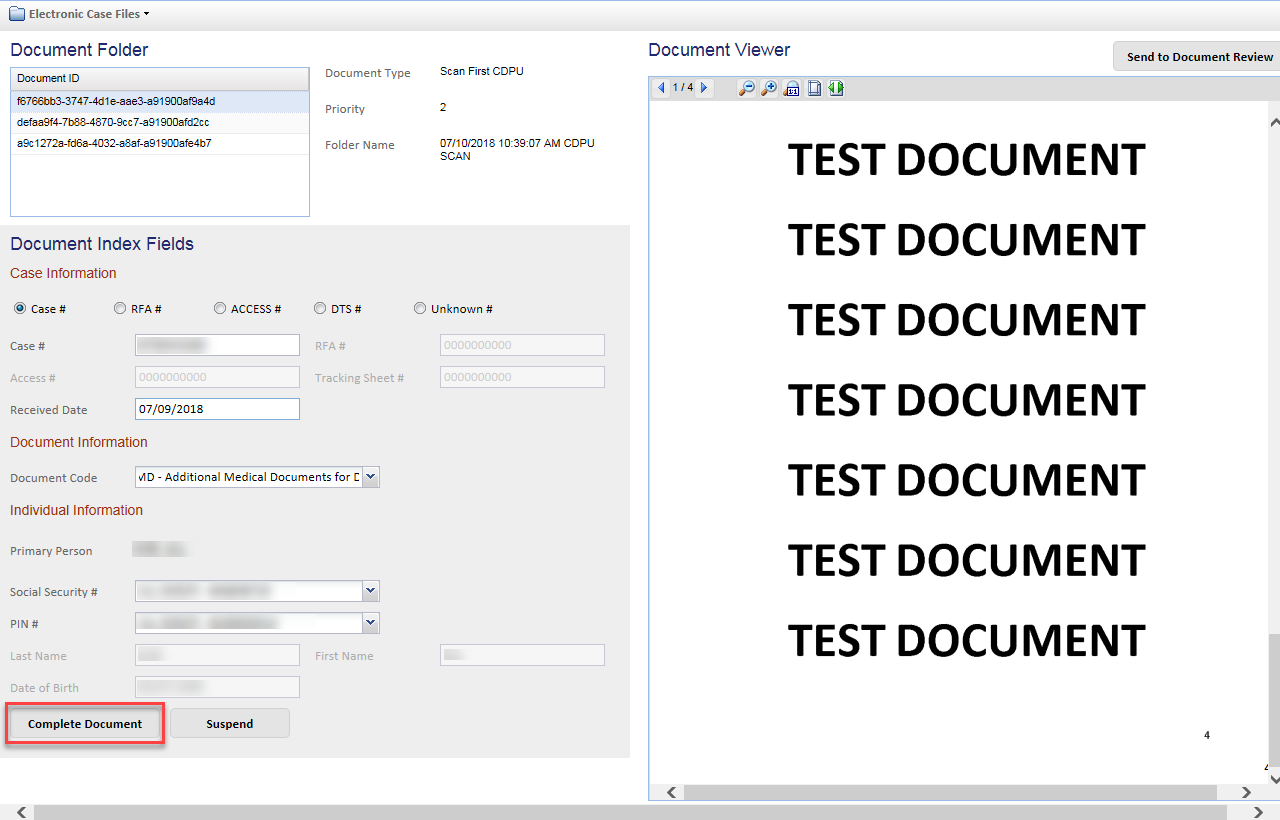Choose the Unknown # radio option
This screenshot has height=820, width=1280.
[420, 309]
